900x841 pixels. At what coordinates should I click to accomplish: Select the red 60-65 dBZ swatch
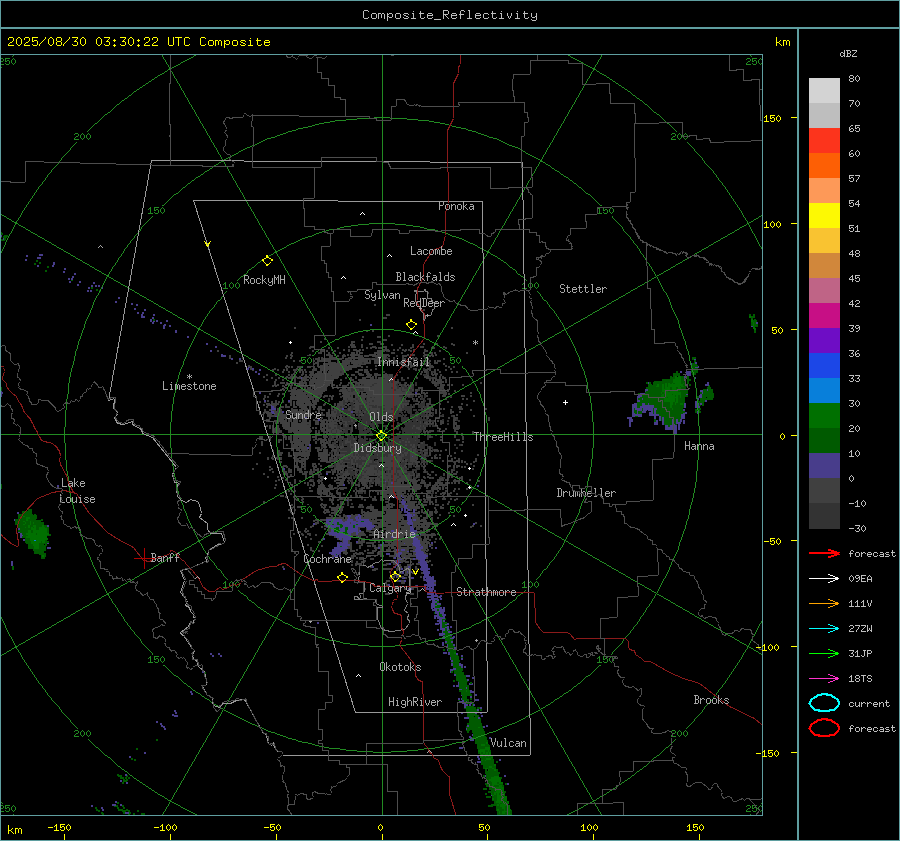(x=824, y=141)
